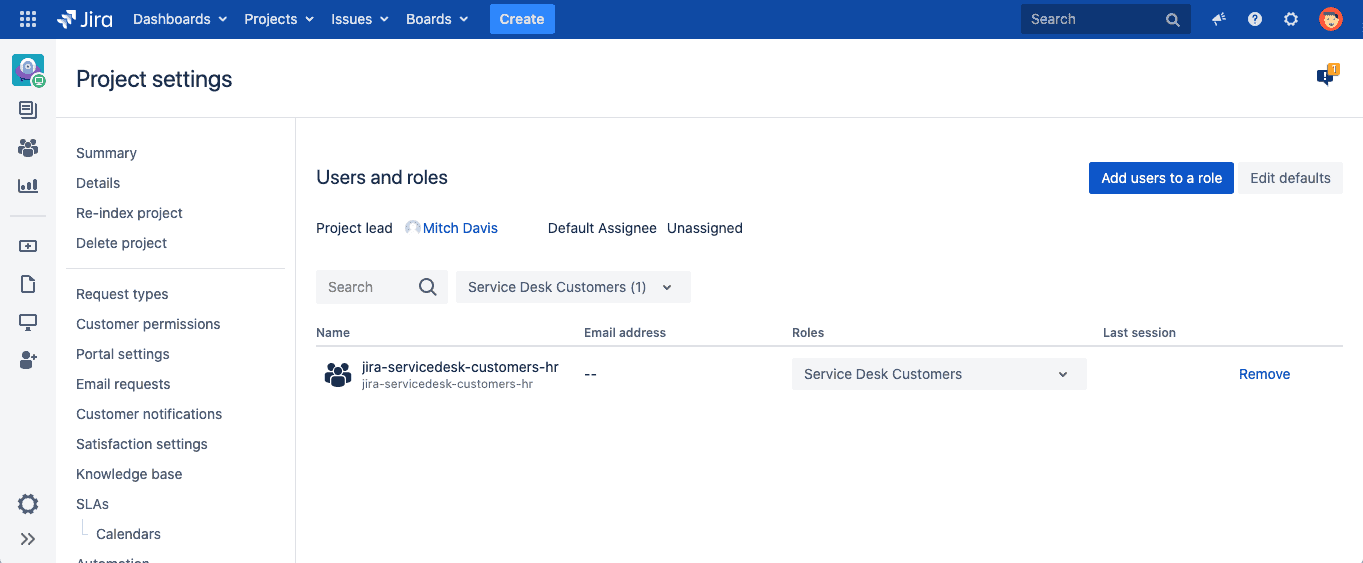This screenshot has width=1363, height=563.
Task: Open the Reports chart sidebar icon
Action: [28, 186]
